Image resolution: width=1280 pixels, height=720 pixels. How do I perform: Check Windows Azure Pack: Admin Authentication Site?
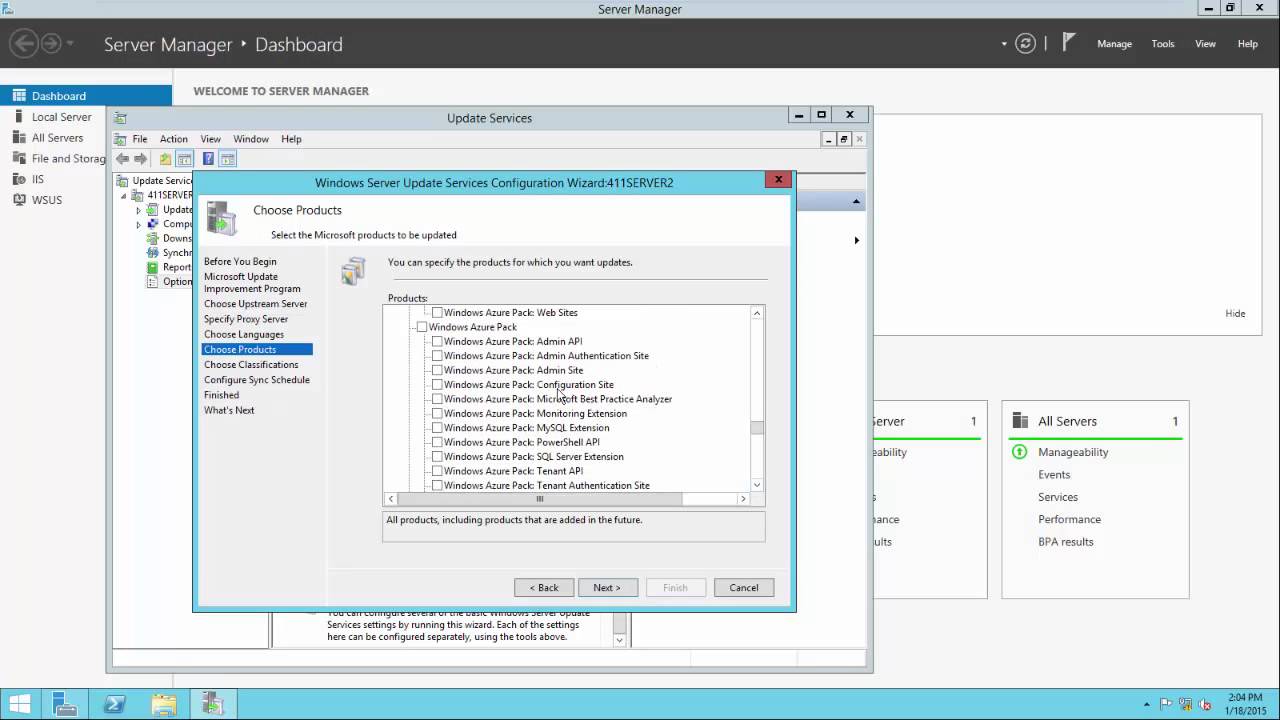pyautogui.click(x=437, y=356)
